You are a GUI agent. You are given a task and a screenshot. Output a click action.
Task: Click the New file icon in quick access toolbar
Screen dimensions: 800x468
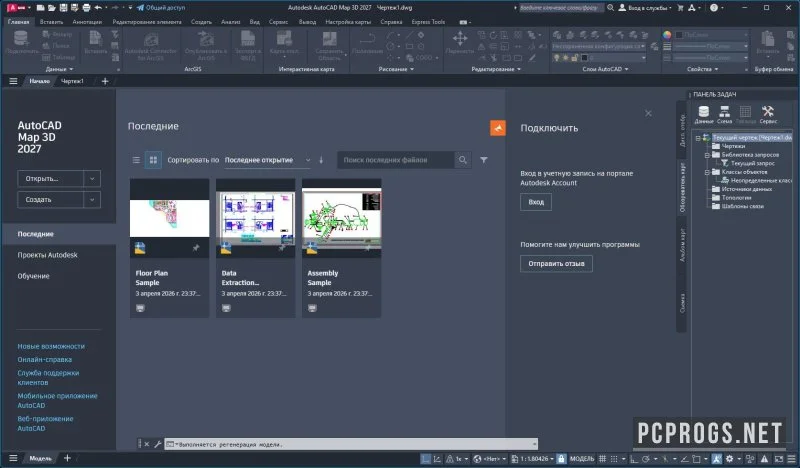click(40, 8)
